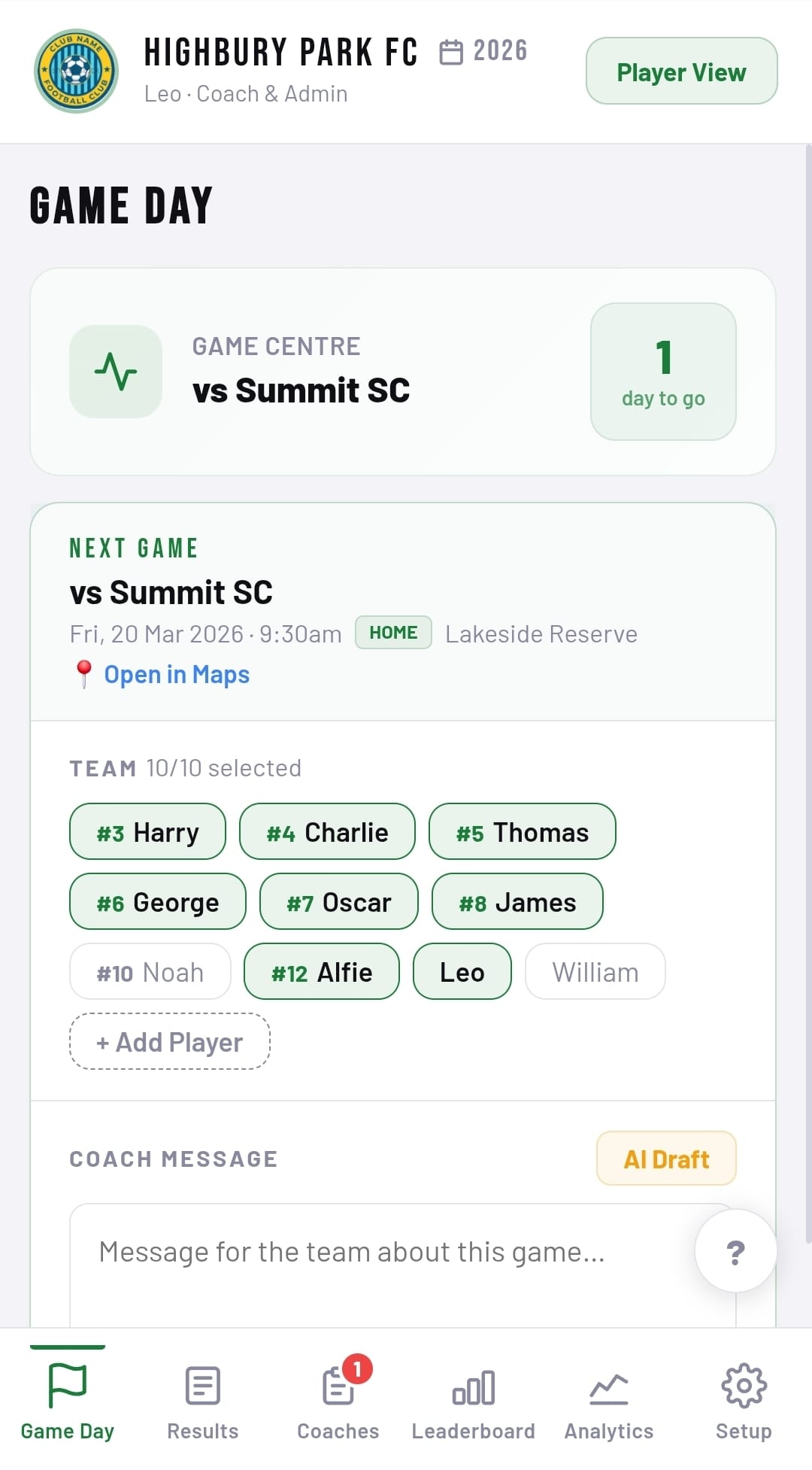Click the Highbury Park FC club logo
This screenshot has width=812, height=1470.
pyautogui.click(x=76, y=71)
